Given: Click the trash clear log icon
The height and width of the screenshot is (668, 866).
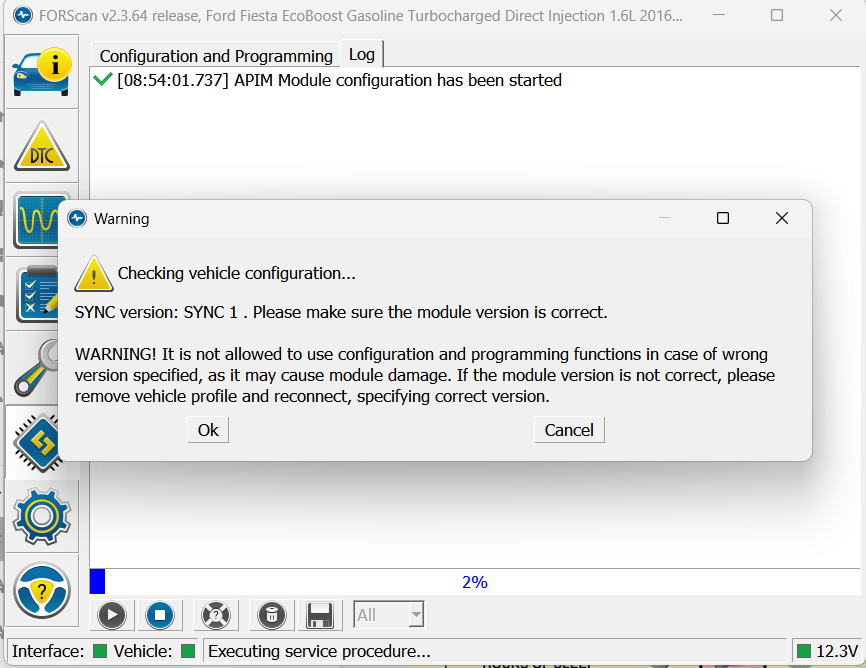Looking at the screenshot, I should click(x=272, y=615).
